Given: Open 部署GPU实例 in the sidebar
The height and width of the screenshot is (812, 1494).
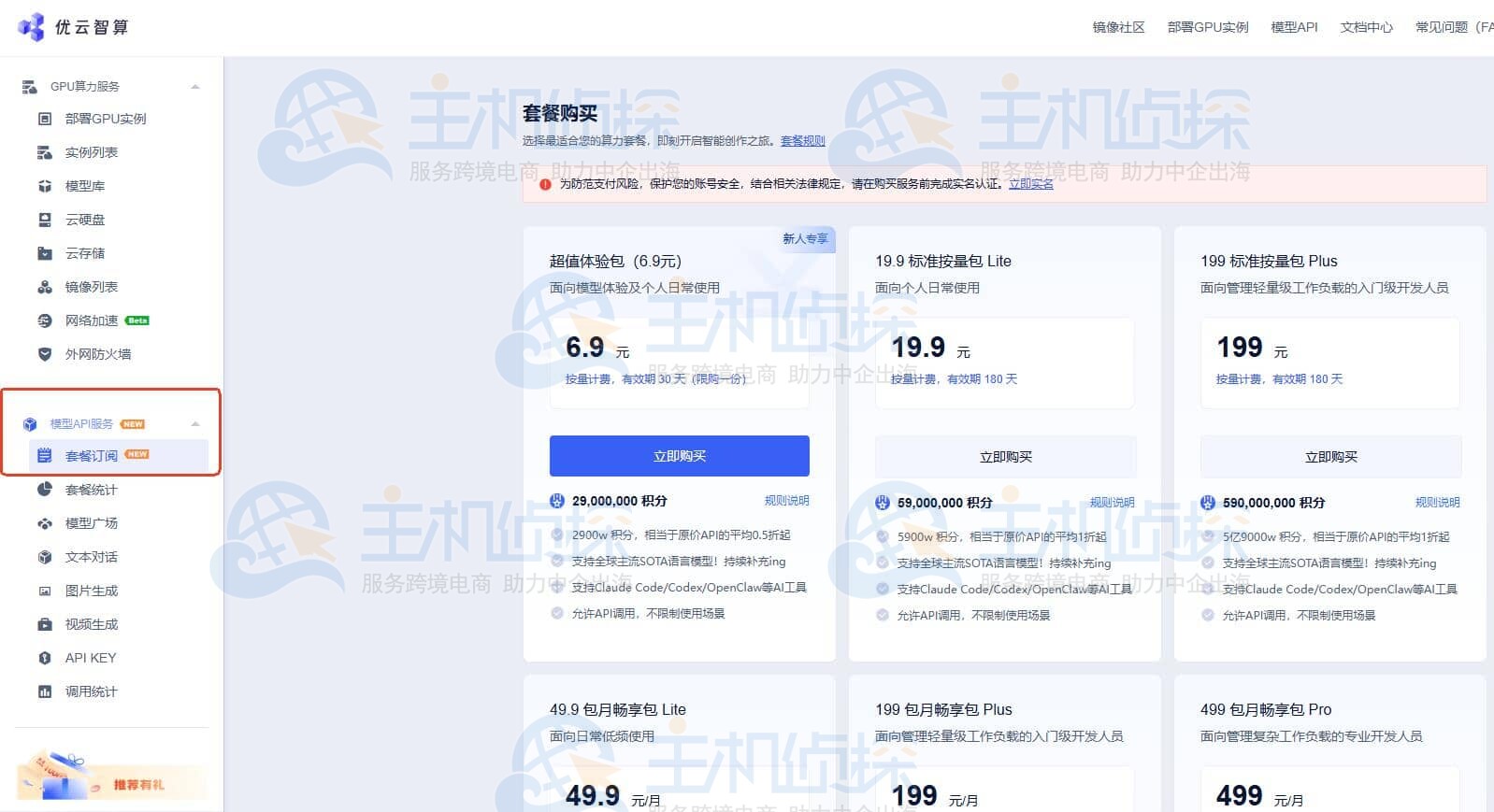Looking at the screenshot, I should [x=106, y=119].
